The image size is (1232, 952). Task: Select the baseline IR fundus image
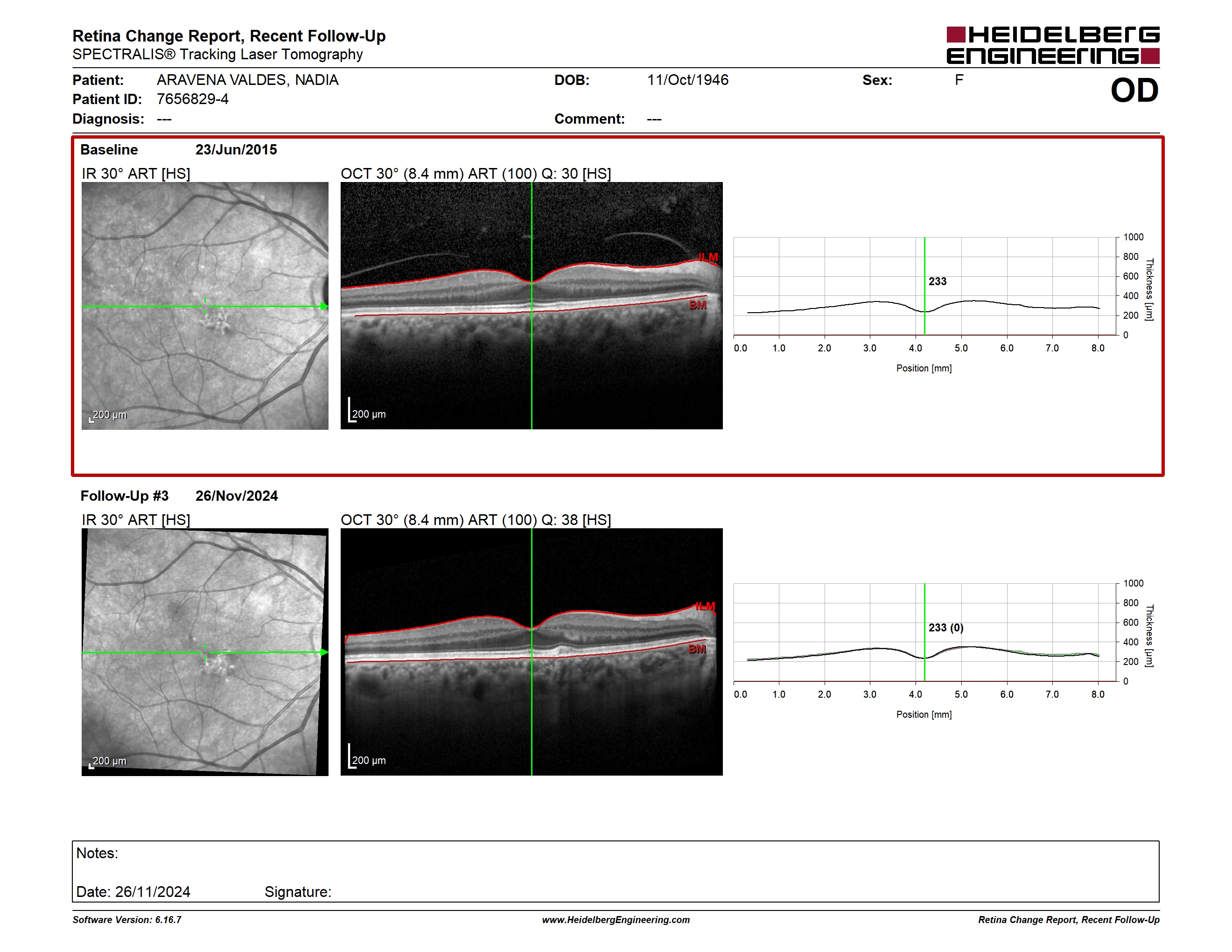click(205, 306)
